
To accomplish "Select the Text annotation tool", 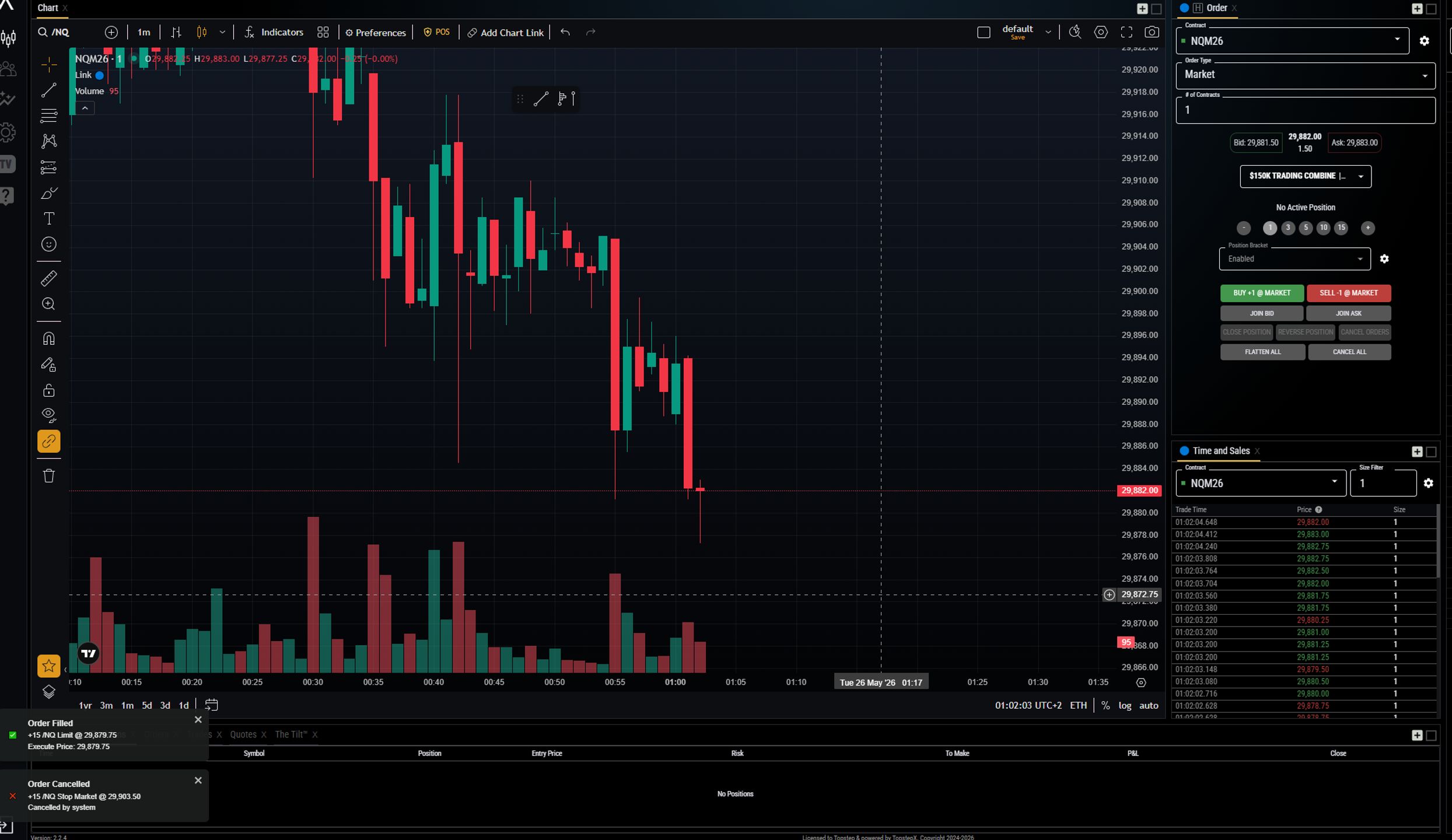I will pos(49,219).
